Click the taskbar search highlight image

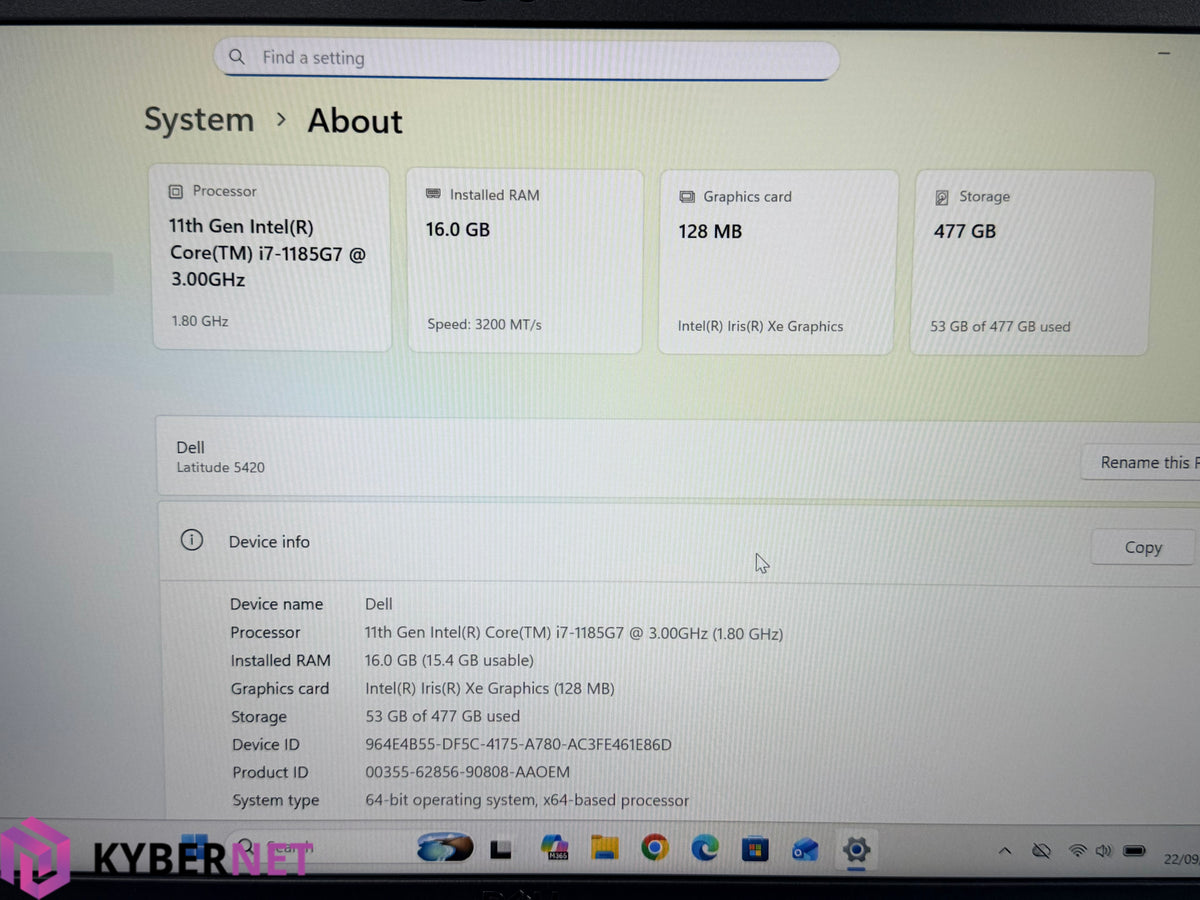pos(446,849)
